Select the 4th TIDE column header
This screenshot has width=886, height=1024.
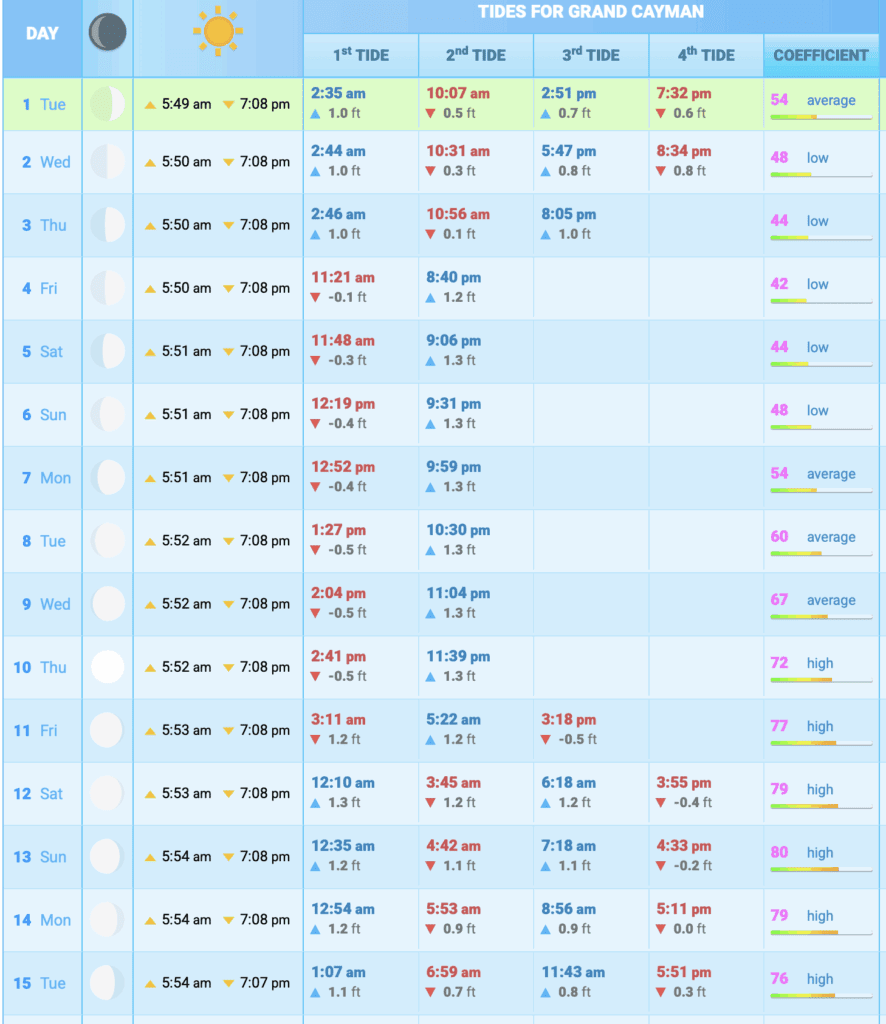pos(705,55)
